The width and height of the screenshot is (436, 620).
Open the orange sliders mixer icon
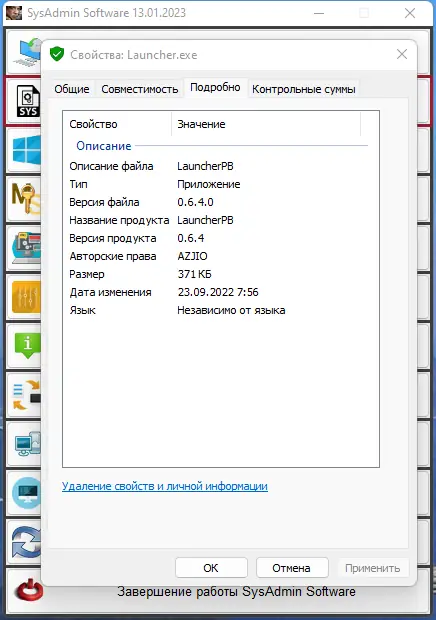pyautogui.click(x=26, y=297)
